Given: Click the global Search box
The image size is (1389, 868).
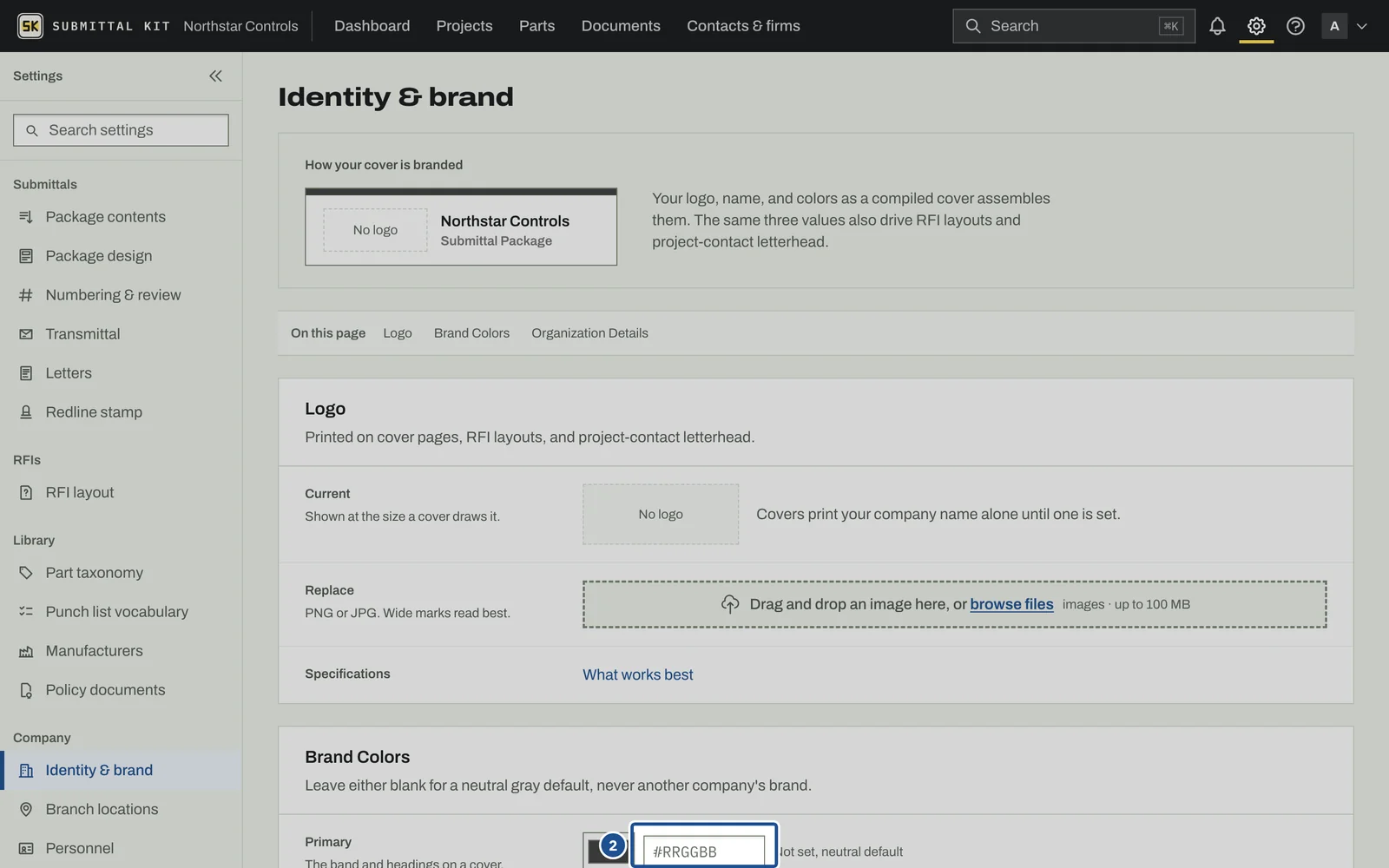Looking at the screenshot, I should tap(1074, 26).
